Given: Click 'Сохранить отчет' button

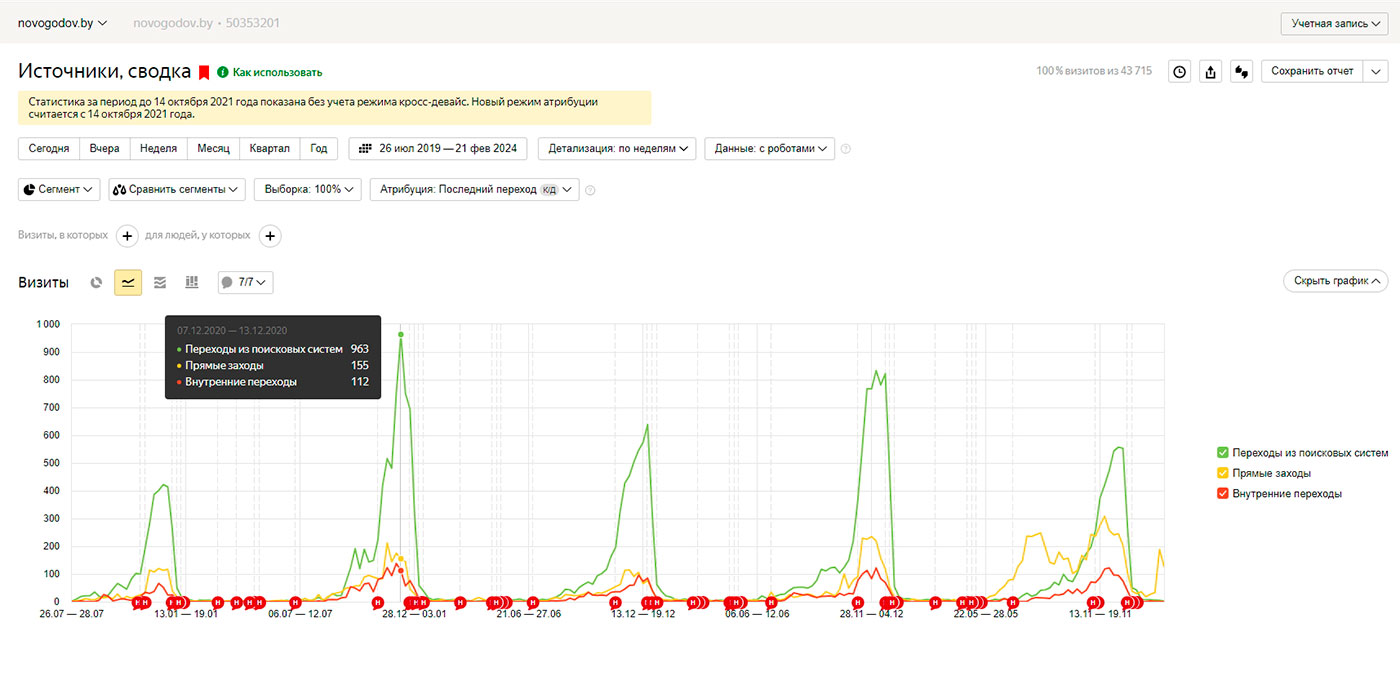Looking at the screenshot, I should 1313,71.
